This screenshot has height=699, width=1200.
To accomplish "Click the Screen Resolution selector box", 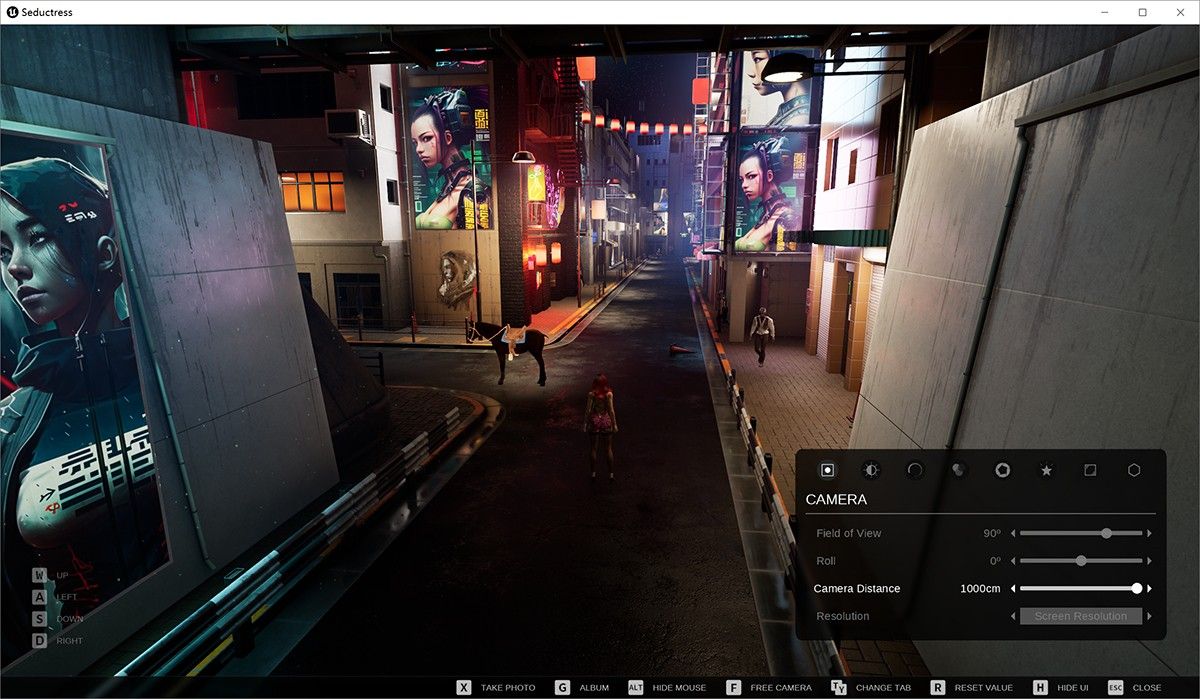I will pos(1080,616).
